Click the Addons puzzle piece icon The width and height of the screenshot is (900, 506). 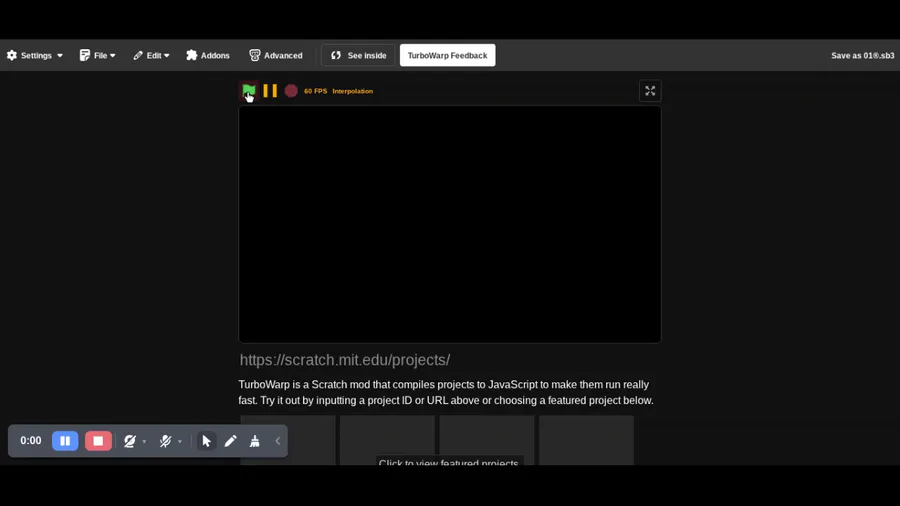point(192,55)
